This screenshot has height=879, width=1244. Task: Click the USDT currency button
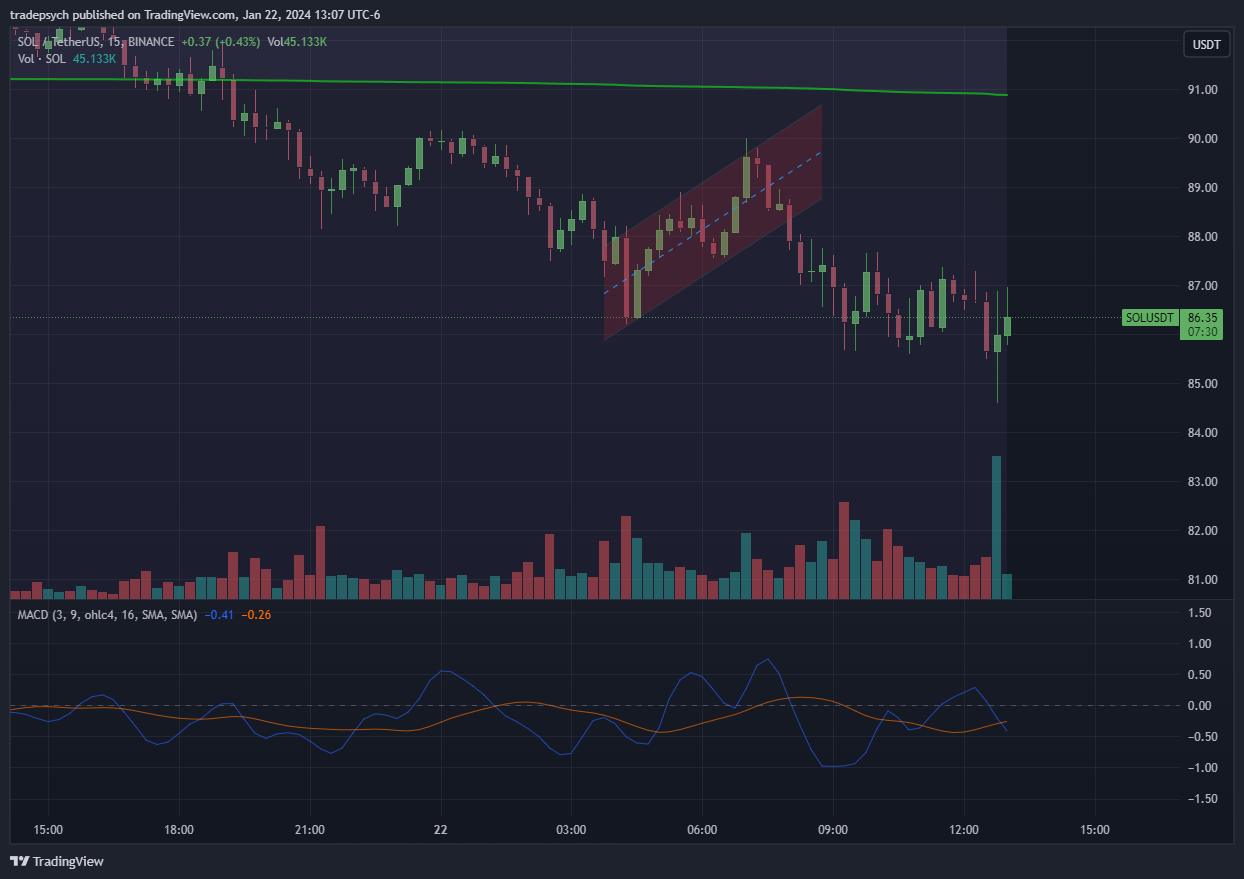pos(1207,44)
